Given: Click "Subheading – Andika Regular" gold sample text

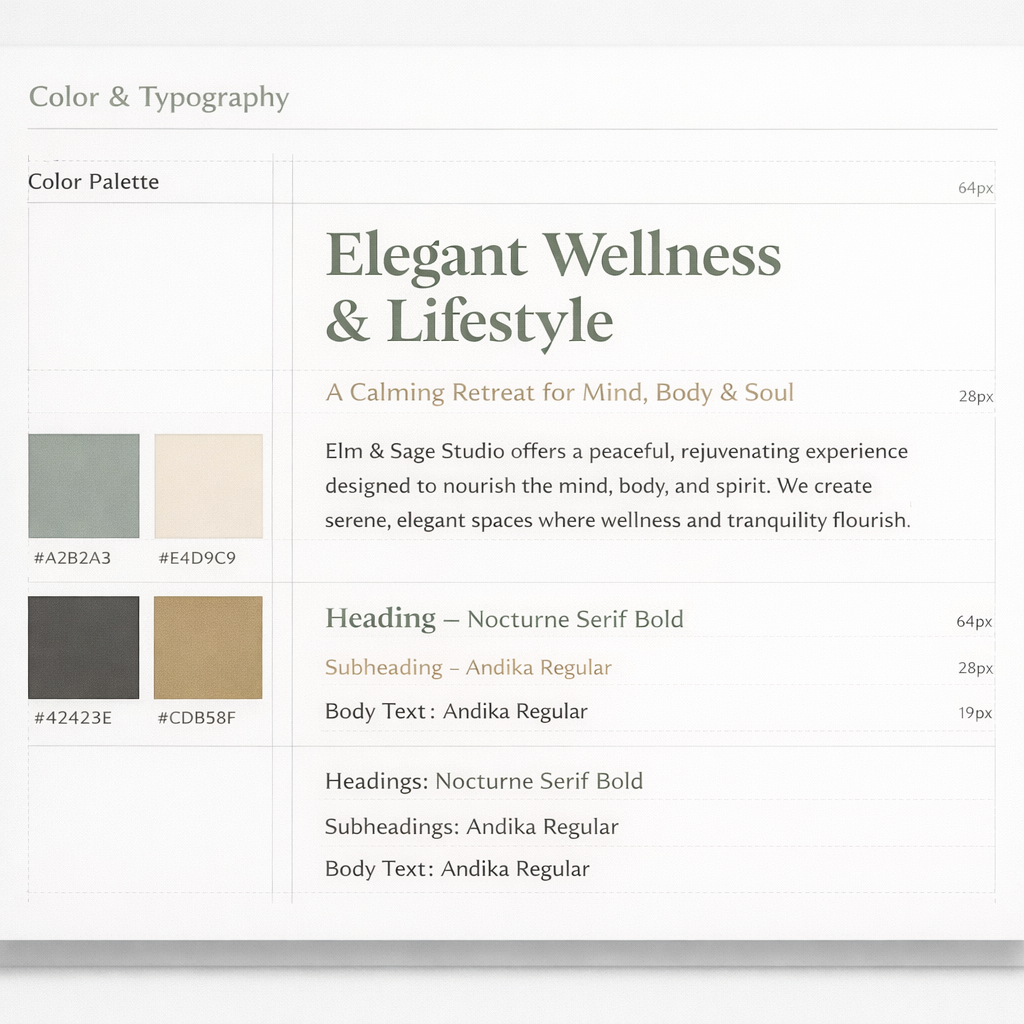Looking at the screenshot, I should [x=468, y=668].
